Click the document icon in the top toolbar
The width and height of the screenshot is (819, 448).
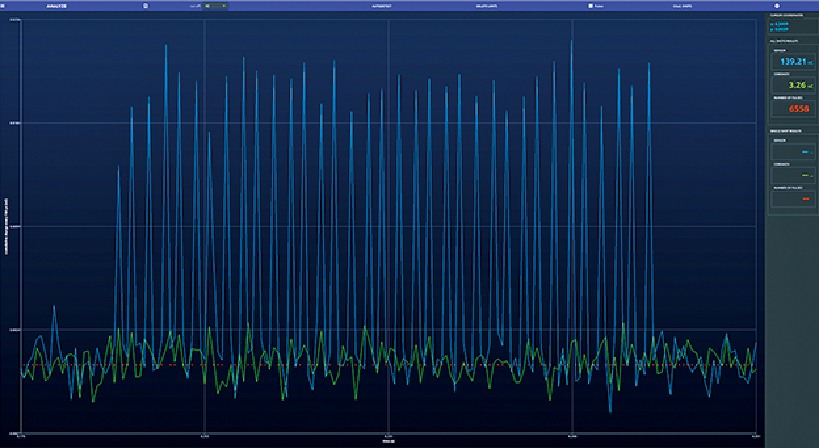point(146,5)
